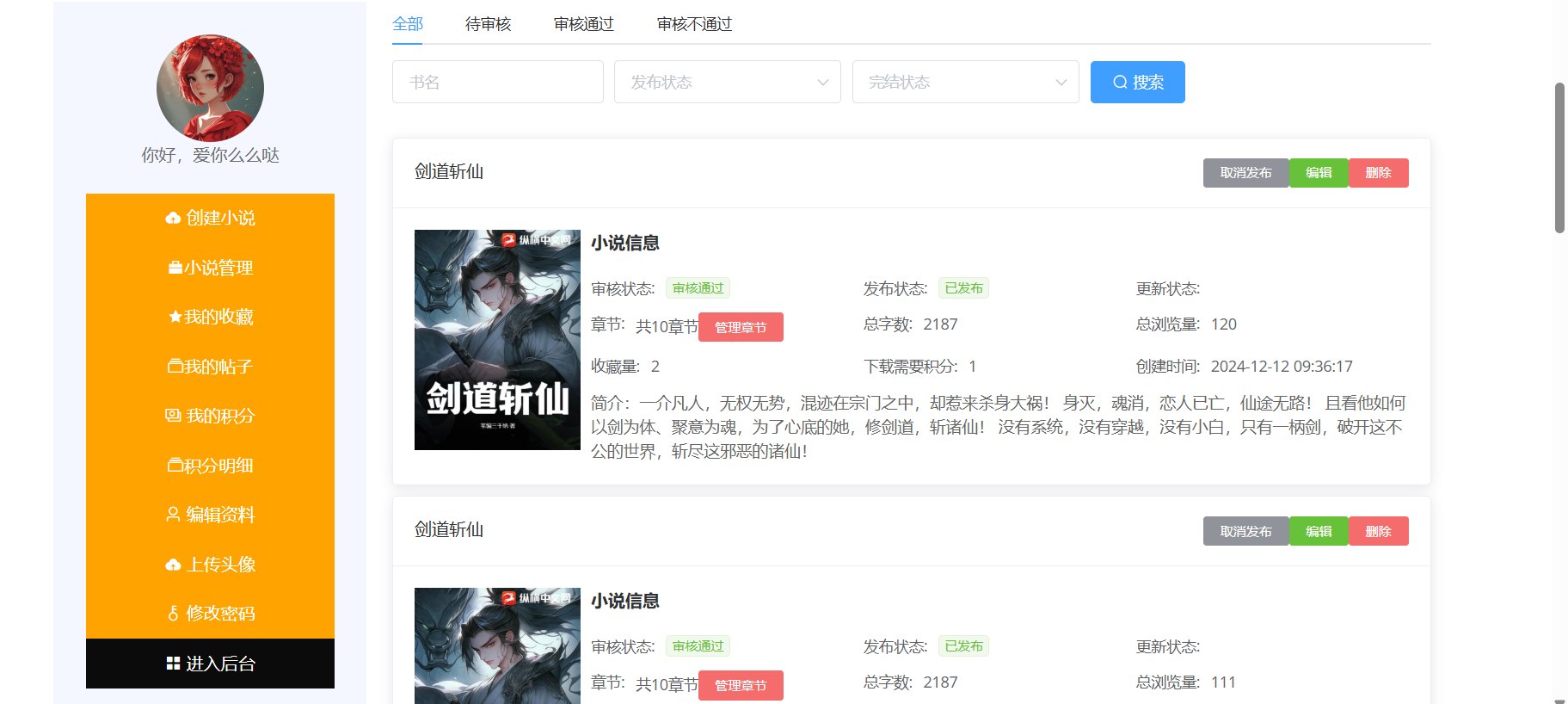This screenshot has width=1568, height=704.
Task: Click the briefcase icon beside 小说管理
Action: click(x=175, y=268)
